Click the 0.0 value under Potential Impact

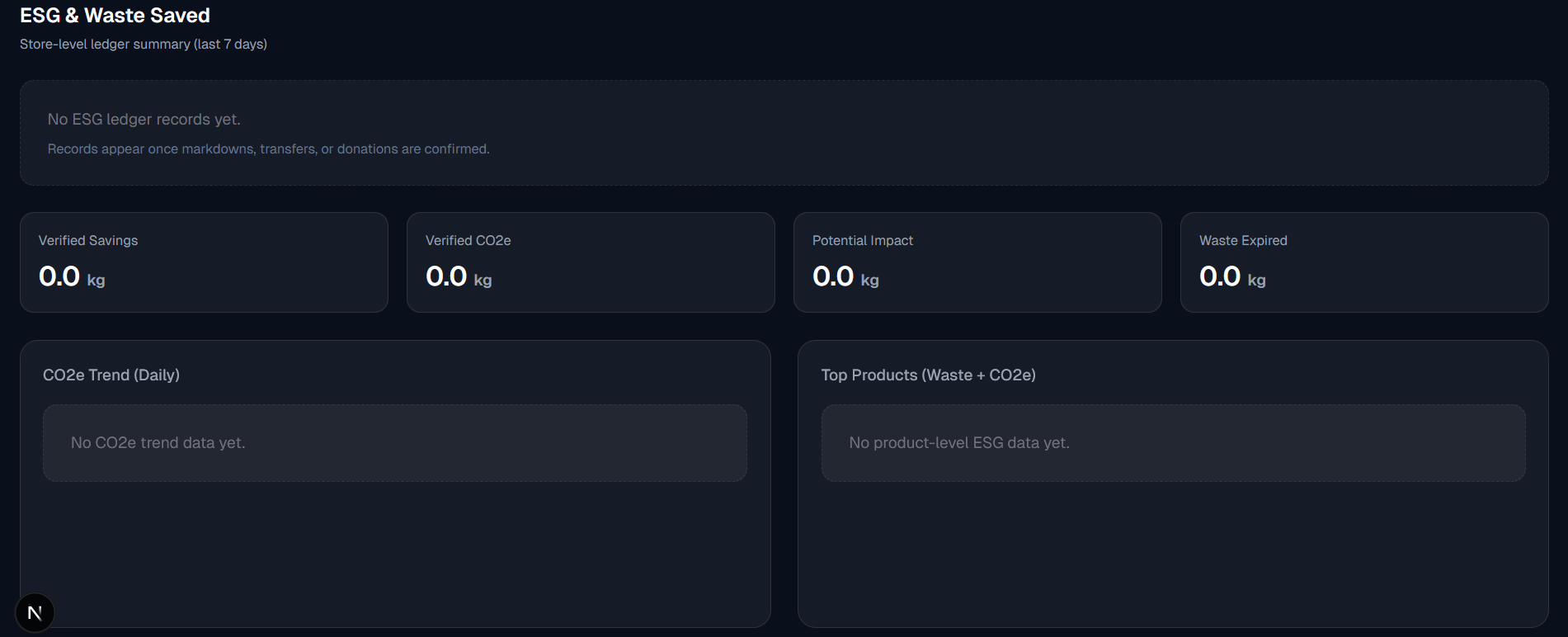833,276
